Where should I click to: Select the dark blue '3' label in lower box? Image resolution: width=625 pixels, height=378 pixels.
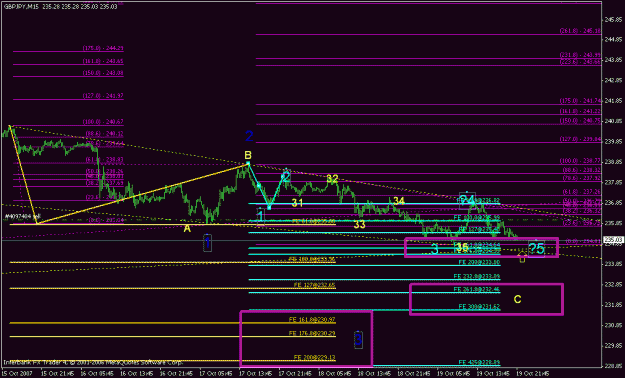point(358,340)
